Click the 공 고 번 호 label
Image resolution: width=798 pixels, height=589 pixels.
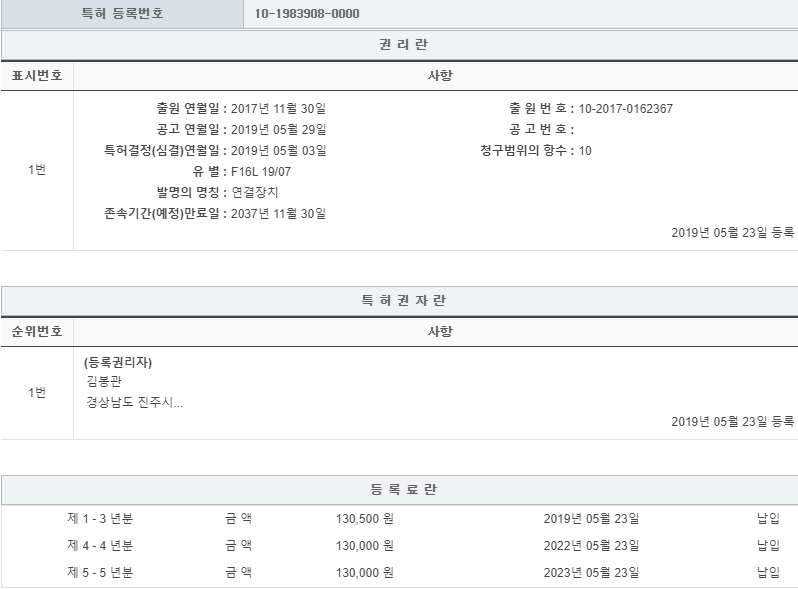[x=542, y=129]
